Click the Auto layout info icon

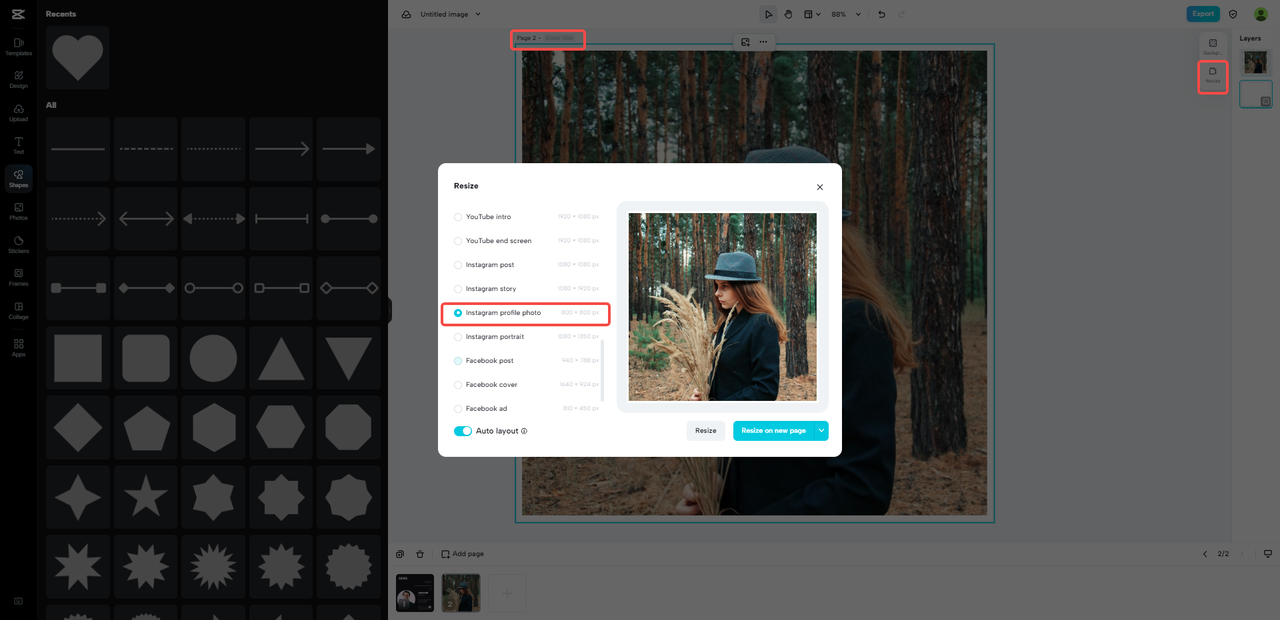524,431
